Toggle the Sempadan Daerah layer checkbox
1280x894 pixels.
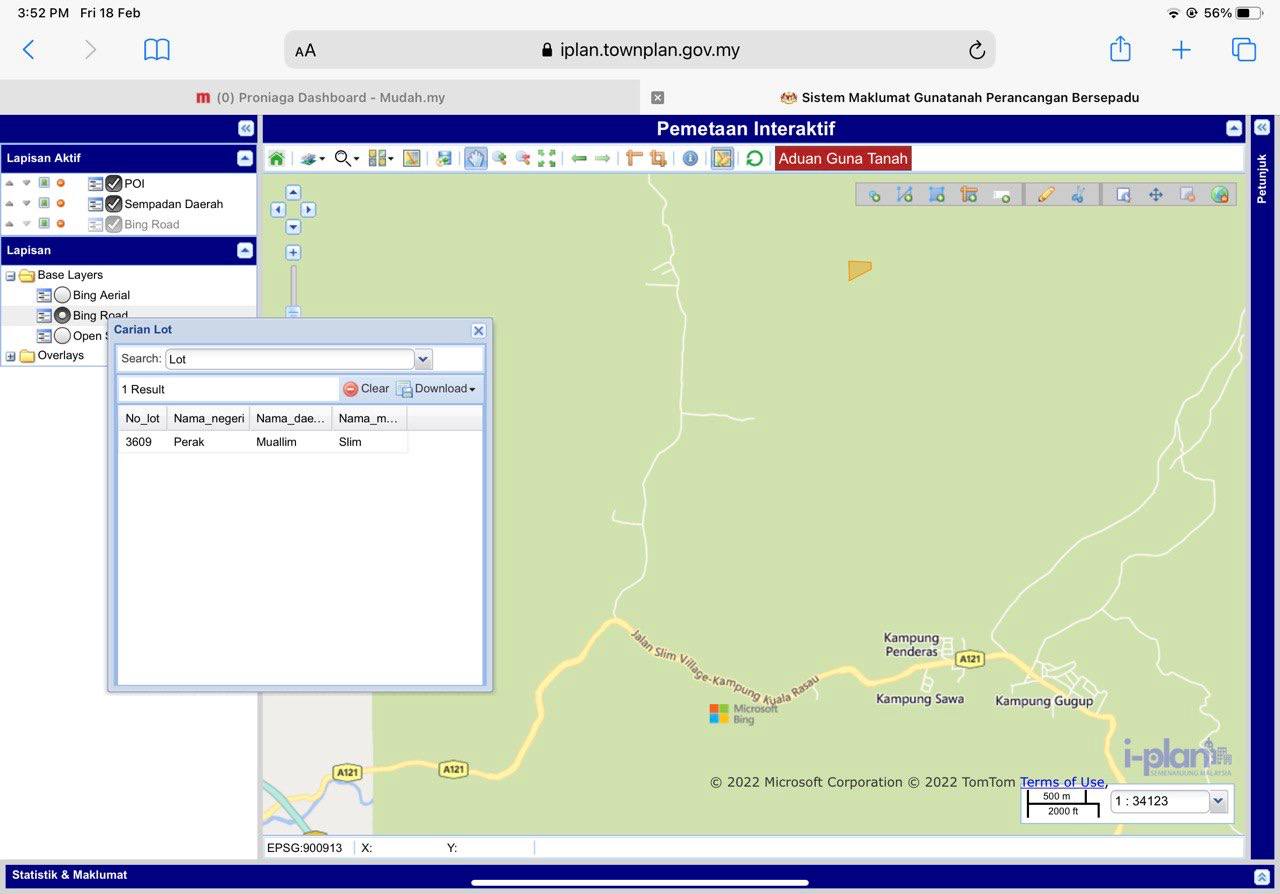[x=114, y=204]
